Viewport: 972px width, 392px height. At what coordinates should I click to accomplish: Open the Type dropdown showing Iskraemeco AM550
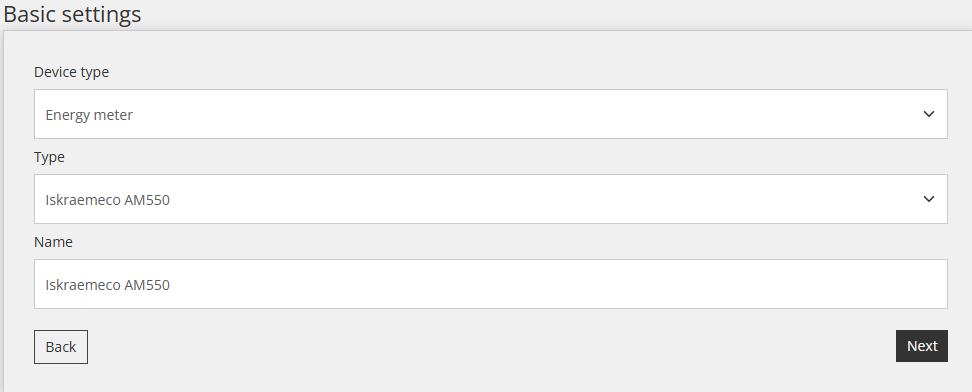(x=490, y=199)
